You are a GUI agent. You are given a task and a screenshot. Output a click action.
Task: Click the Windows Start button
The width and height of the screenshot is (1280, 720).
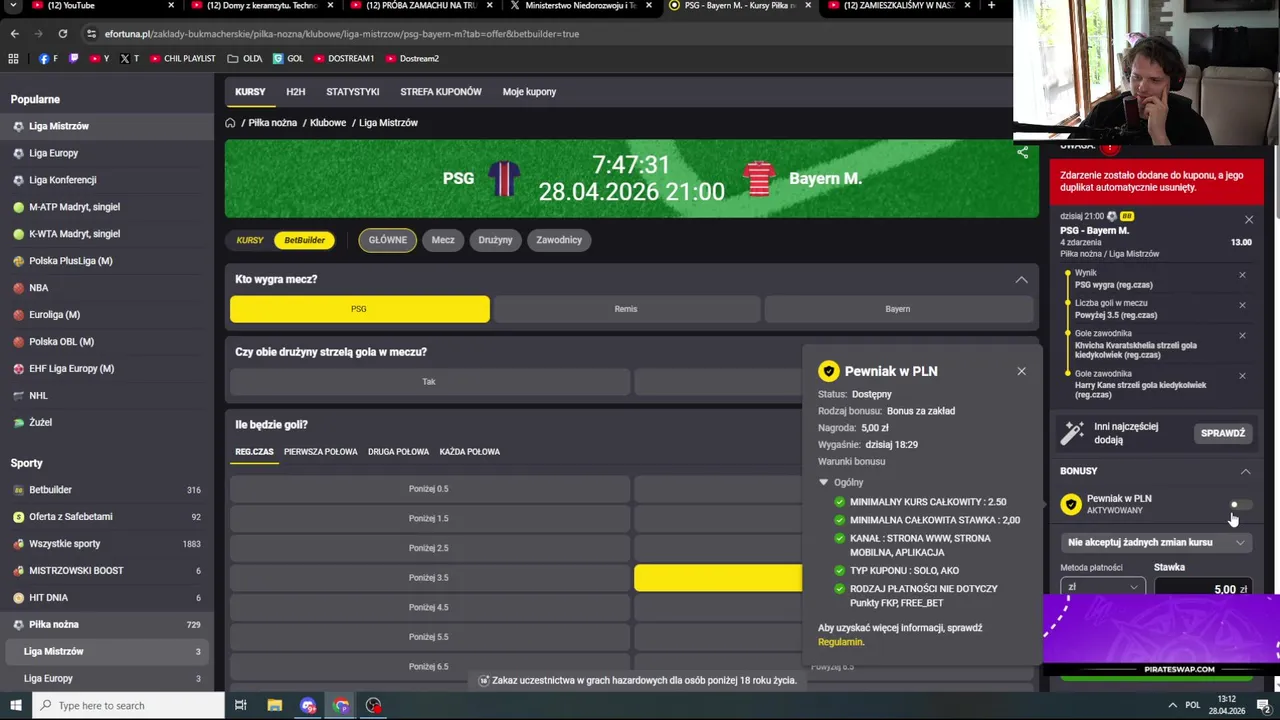(15, 705)
